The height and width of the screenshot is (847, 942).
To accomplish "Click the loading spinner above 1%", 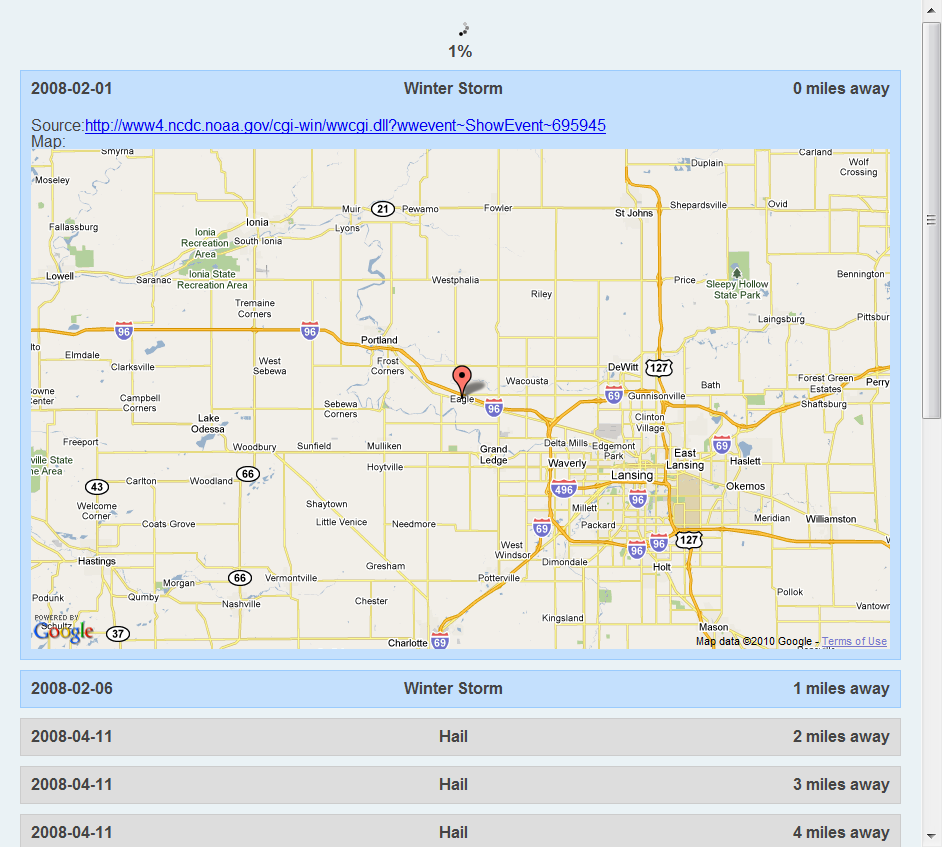I will point(463,30).
